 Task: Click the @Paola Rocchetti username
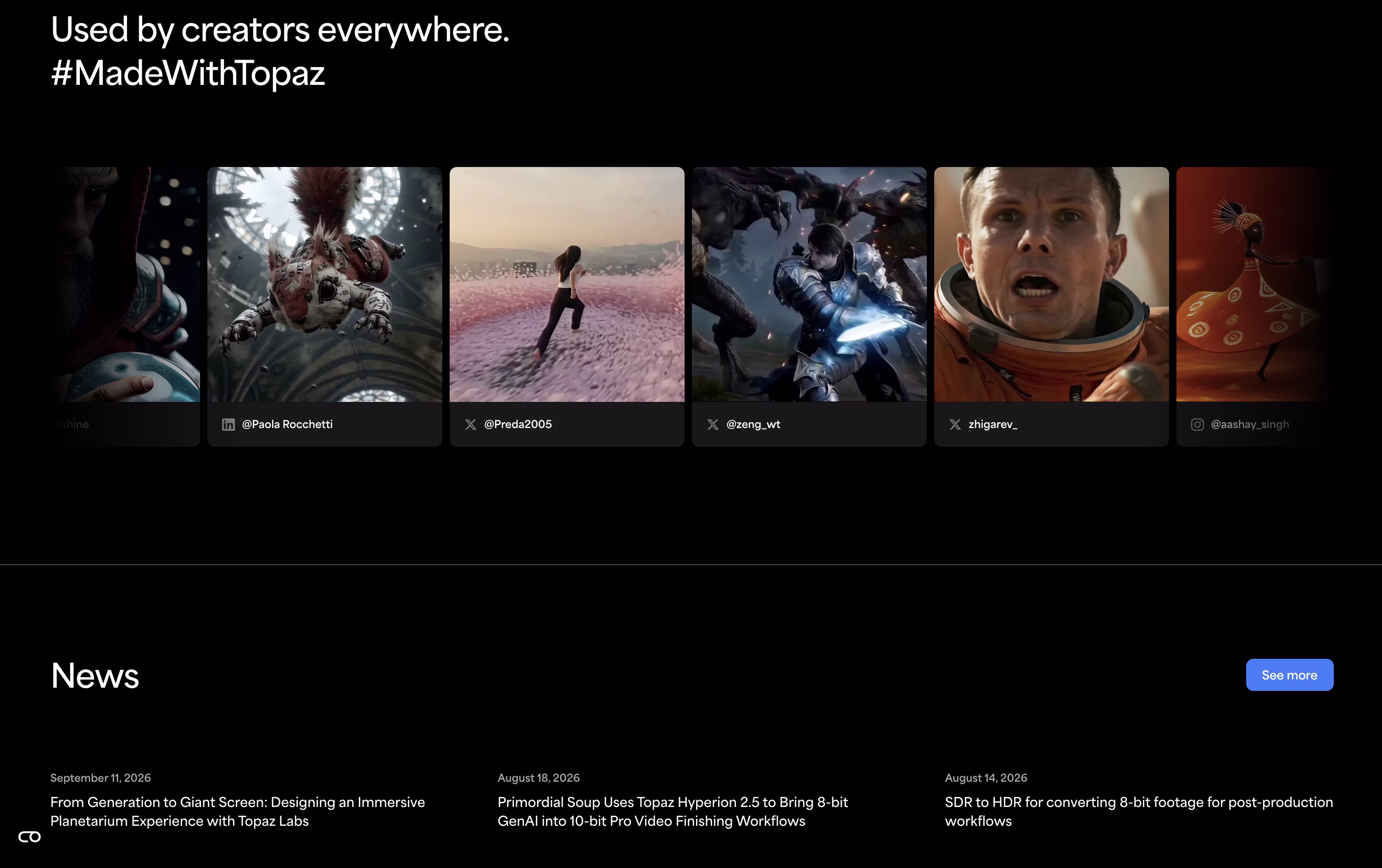pyautogui.click(x=288, y=424)
